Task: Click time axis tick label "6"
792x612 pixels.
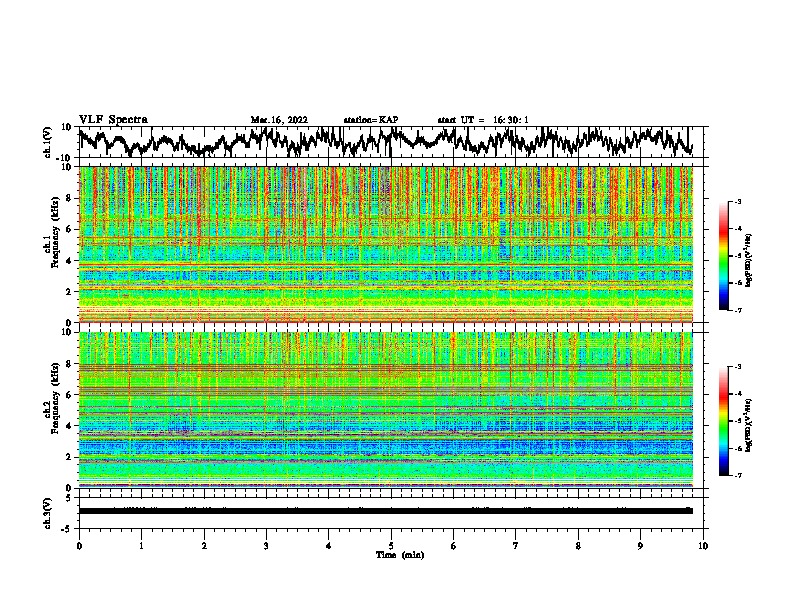Action: click(x=454, y=546)
